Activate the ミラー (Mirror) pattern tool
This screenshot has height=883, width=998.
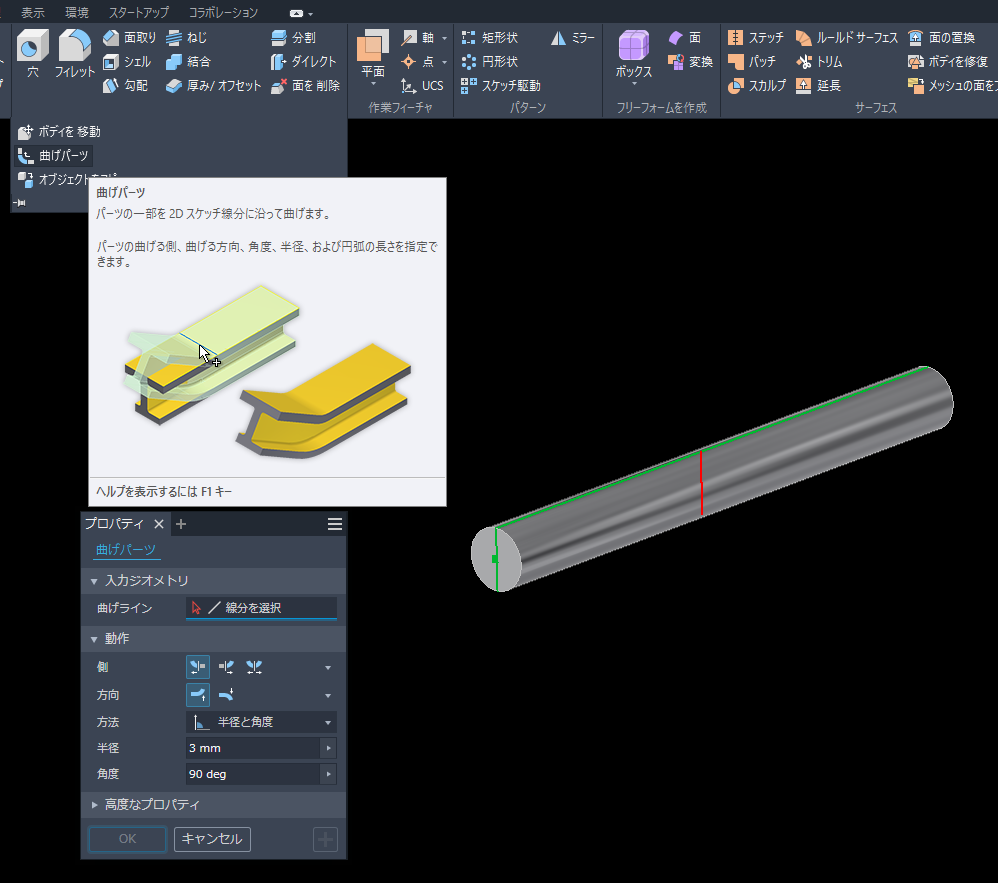point(573,38)
